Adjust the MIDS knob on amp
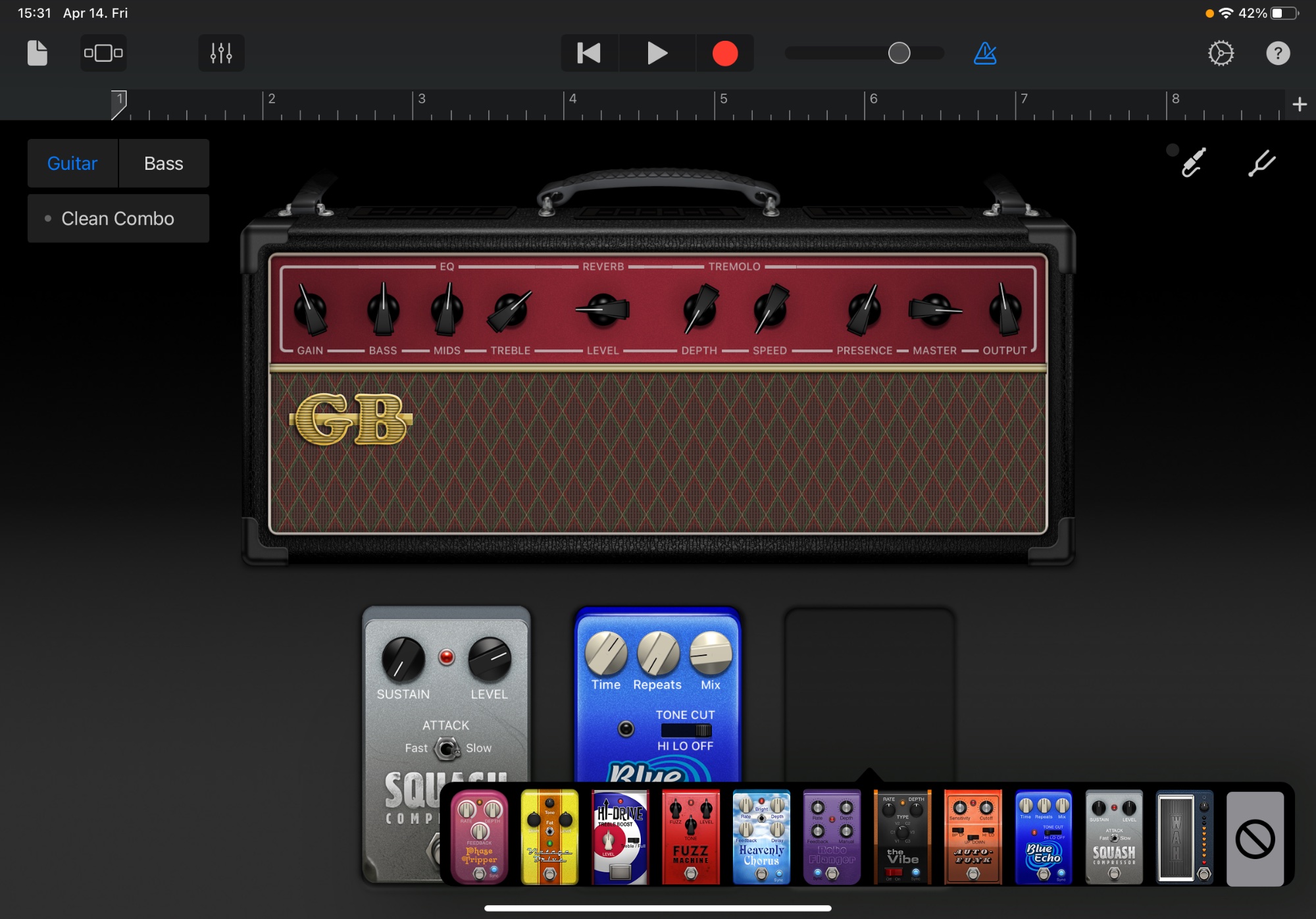The image size is (1316, 919). 447,309
